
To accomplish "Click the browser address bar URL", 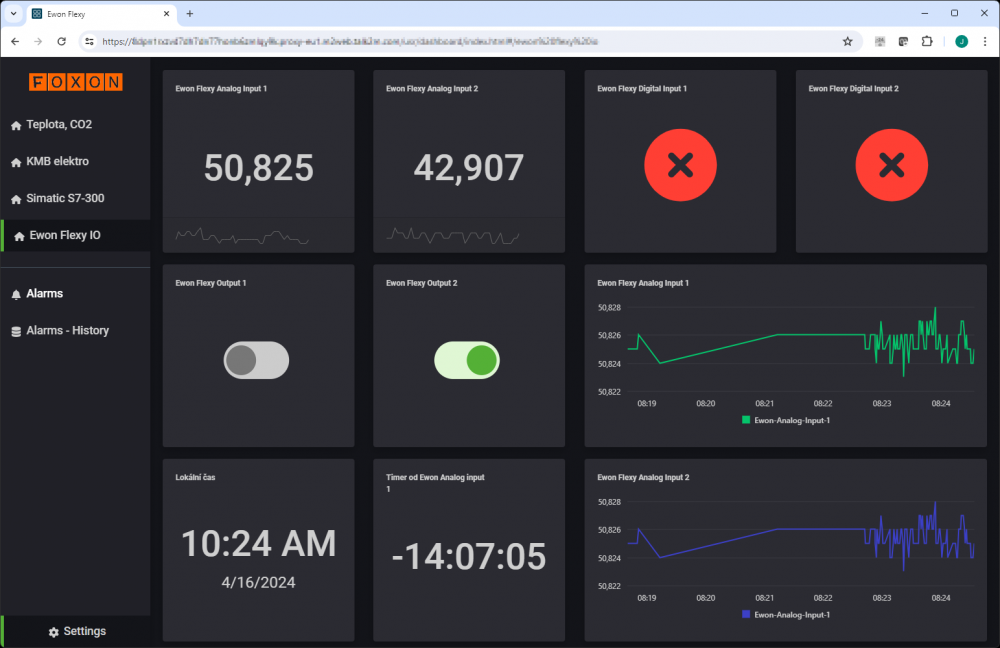I will (x=349, y=41).
